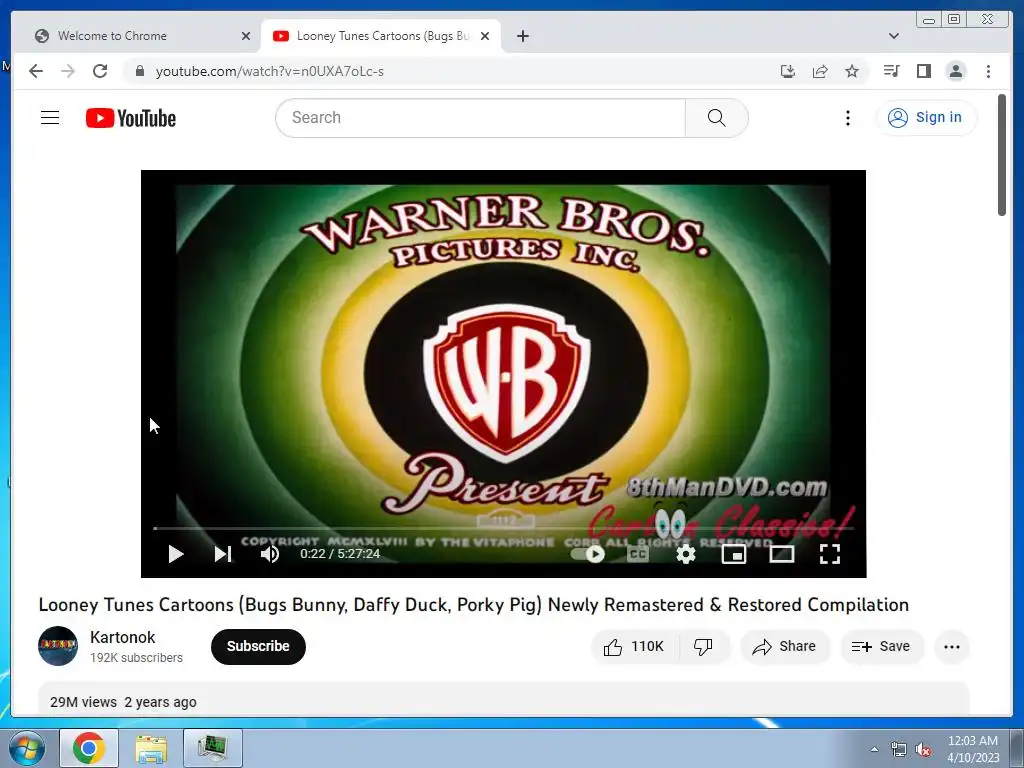This screenshot has height=768, width=1024.
Task: Open the Chrome three-dot menu
Action: pos(988,71)
